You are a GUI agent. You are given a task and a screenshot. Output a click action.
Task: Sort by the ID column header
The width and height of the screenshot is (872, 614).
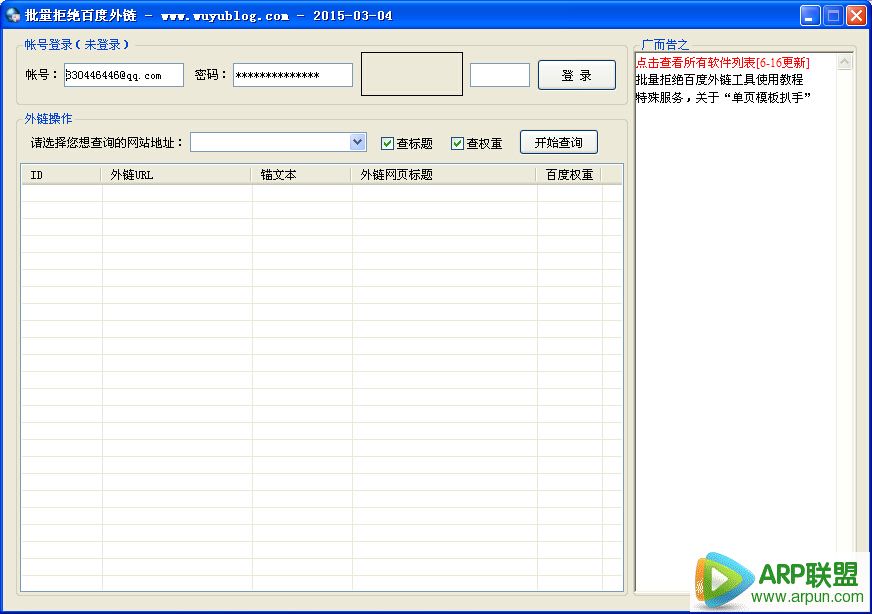[40, 173]
